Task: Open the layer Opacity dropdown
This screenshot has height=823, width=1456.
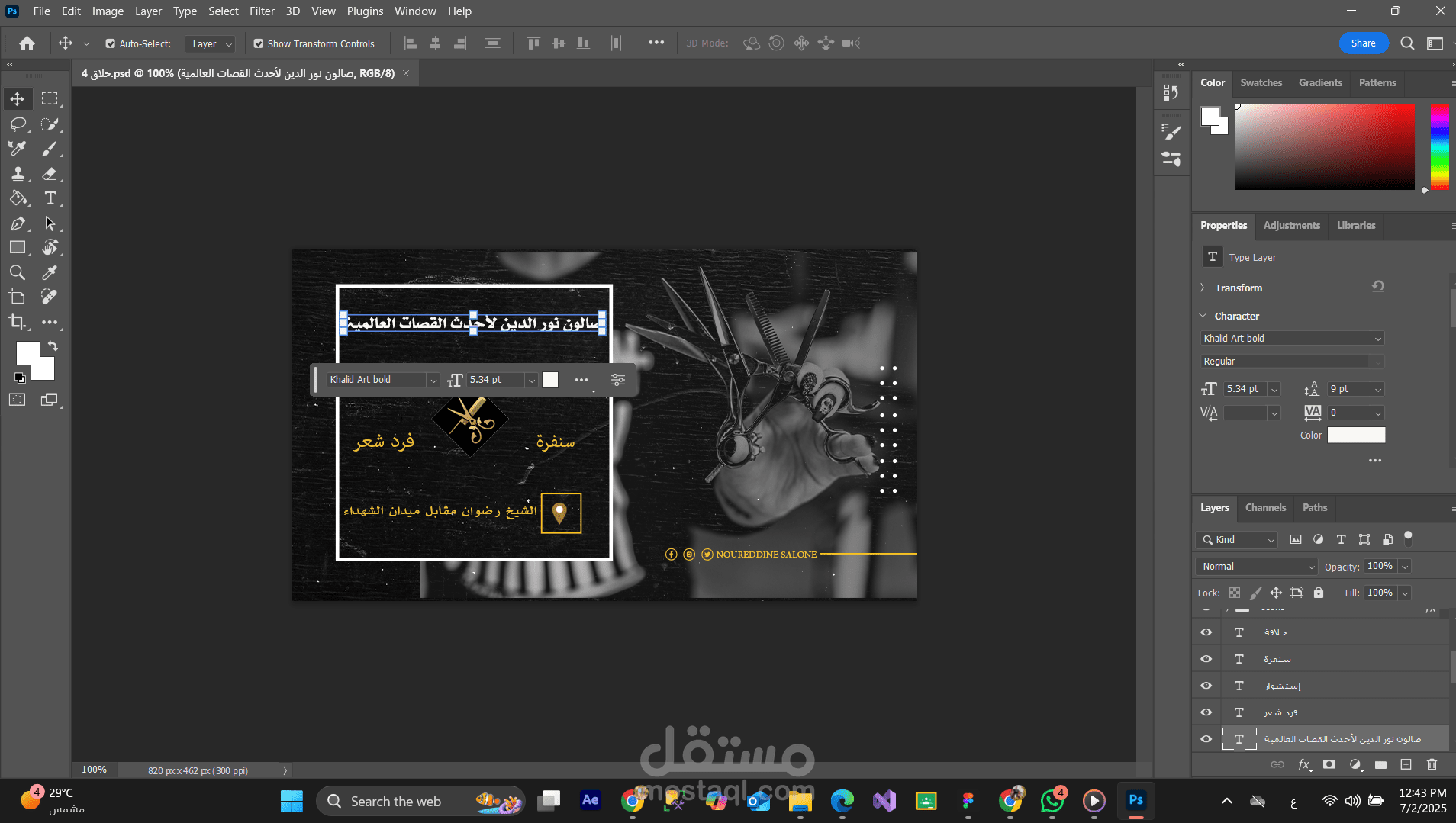Action: click(1405, 567)
